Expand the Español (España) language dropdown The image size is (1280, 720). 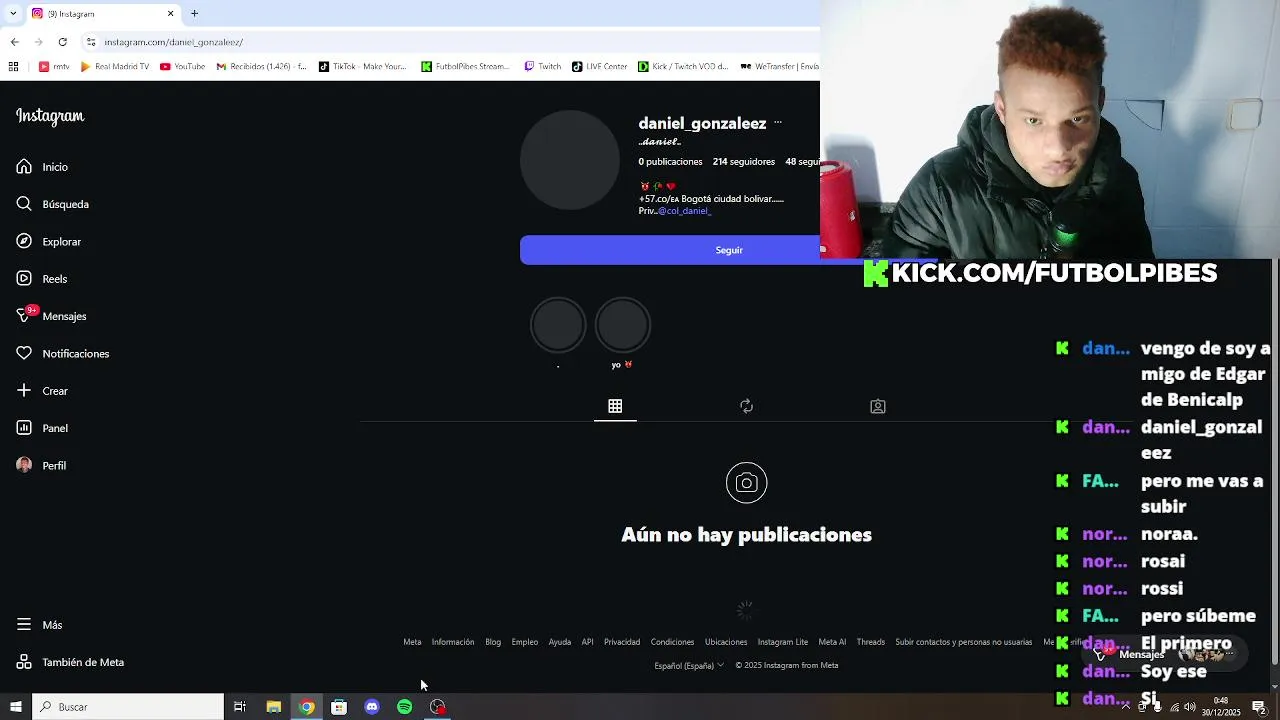point(689,666)
